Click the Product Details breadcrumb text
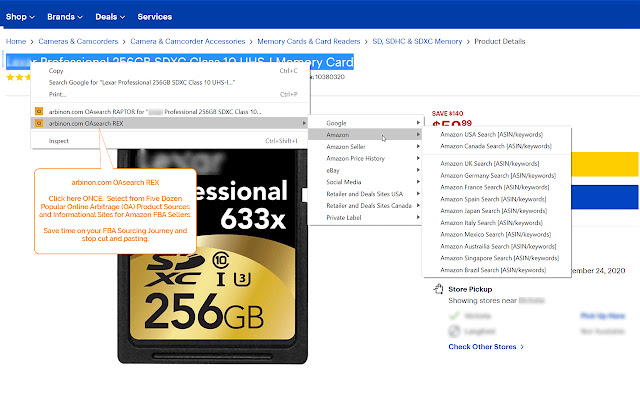 click(500, 41)
